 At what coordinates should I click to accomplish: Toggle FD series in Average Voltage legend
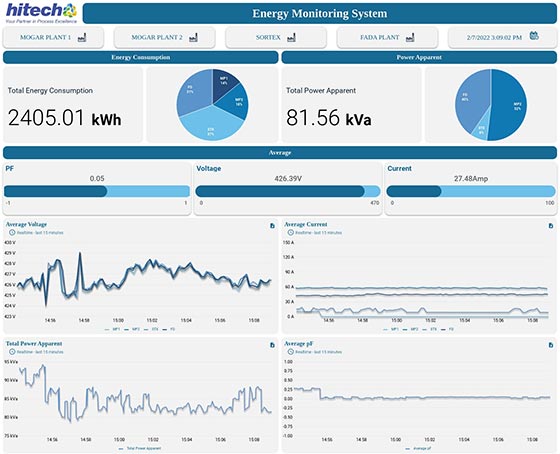[x=169, y=329]
